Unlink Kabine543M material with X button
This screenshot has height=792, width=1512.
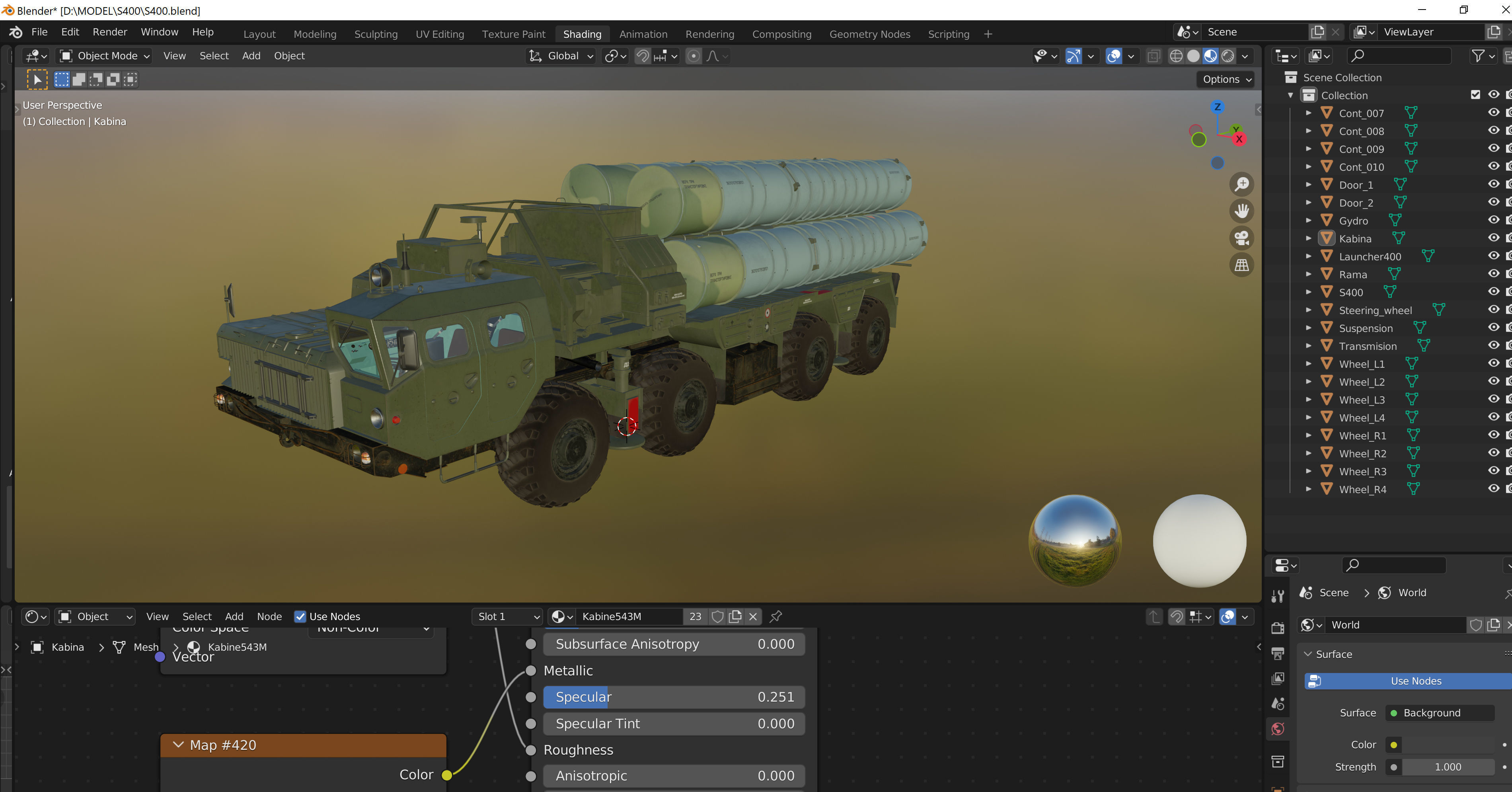753,616
